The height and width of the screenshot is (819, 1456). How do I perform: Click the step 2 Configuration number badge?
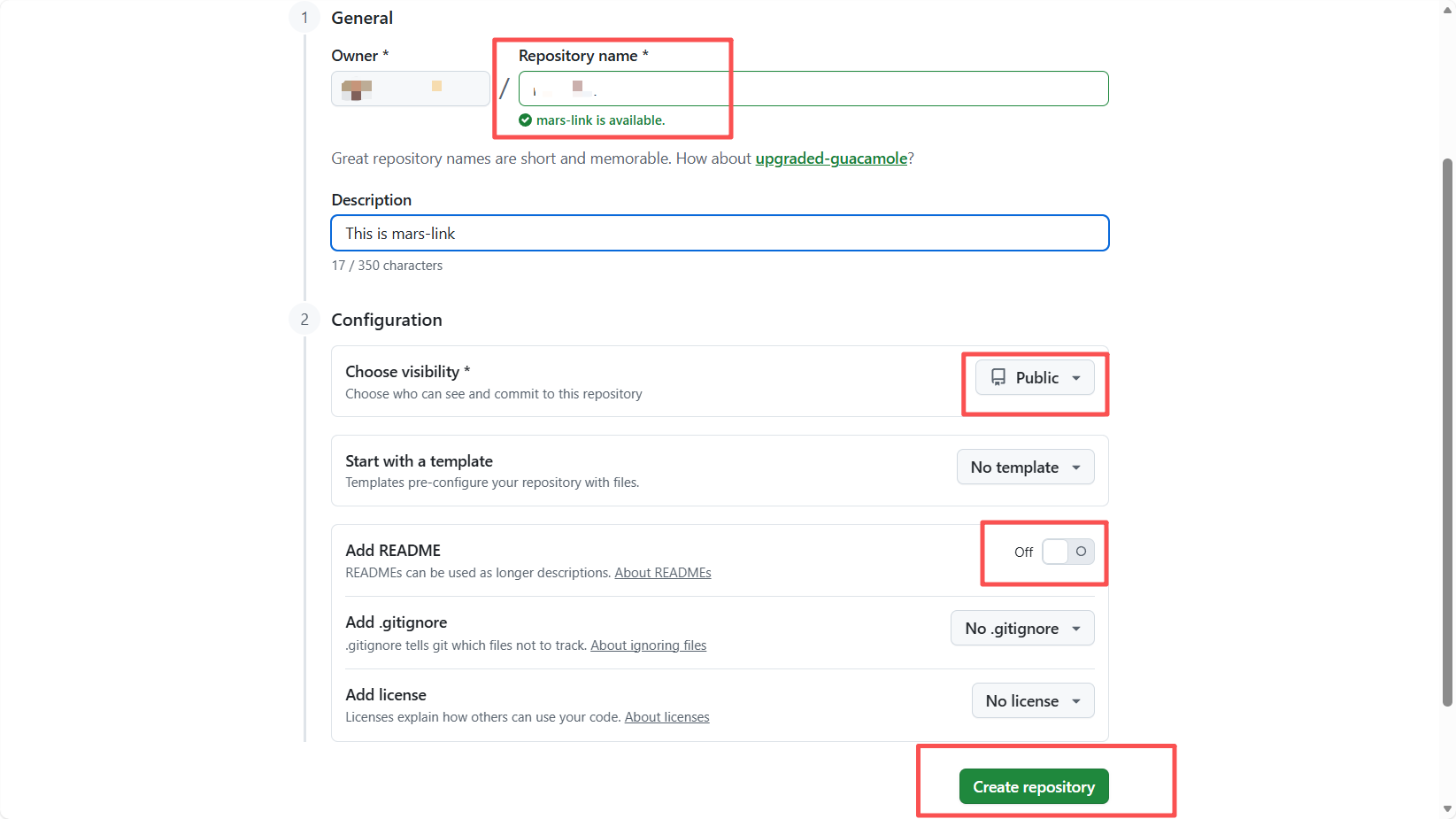pyautogui.click(x=304, y=320)
